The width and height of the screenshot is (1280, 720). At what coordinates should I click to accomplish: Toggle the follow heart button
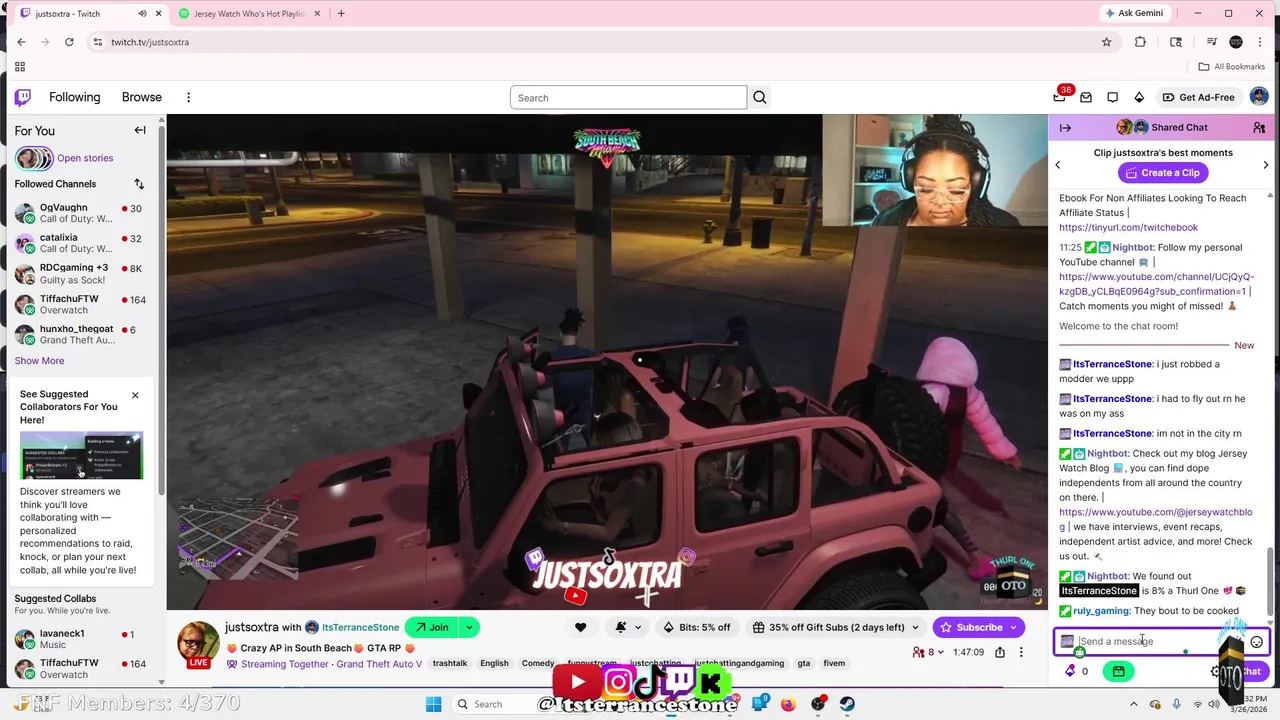580,628
